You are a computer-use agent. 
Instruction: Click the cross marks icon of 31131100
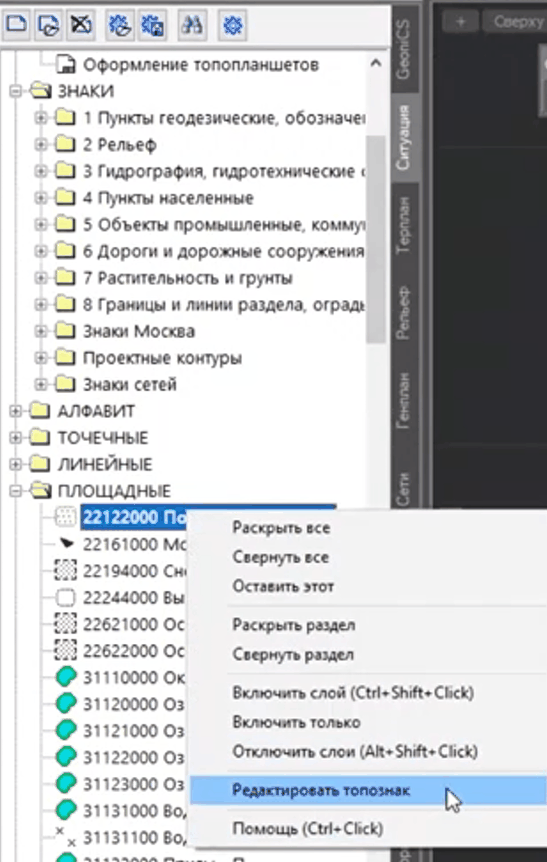[x=66, y=837]
